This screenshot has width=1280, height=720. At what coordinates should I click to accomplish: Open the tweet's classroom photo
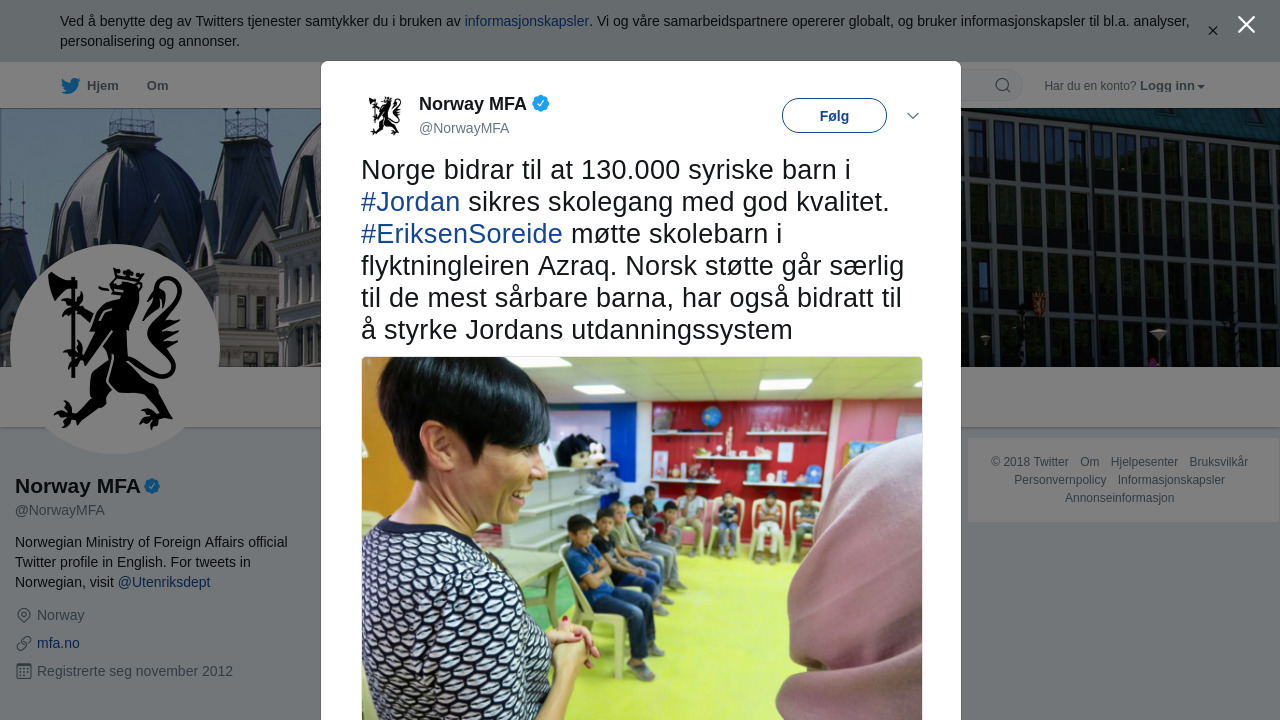point(642,538)
